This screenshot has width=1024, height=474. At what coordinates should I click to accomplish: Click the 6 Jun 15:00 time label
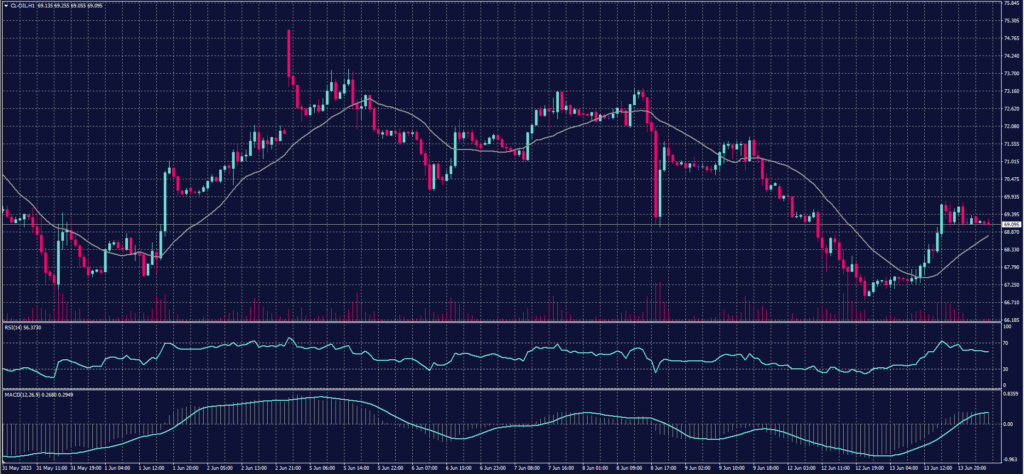[x=461, y=466]
